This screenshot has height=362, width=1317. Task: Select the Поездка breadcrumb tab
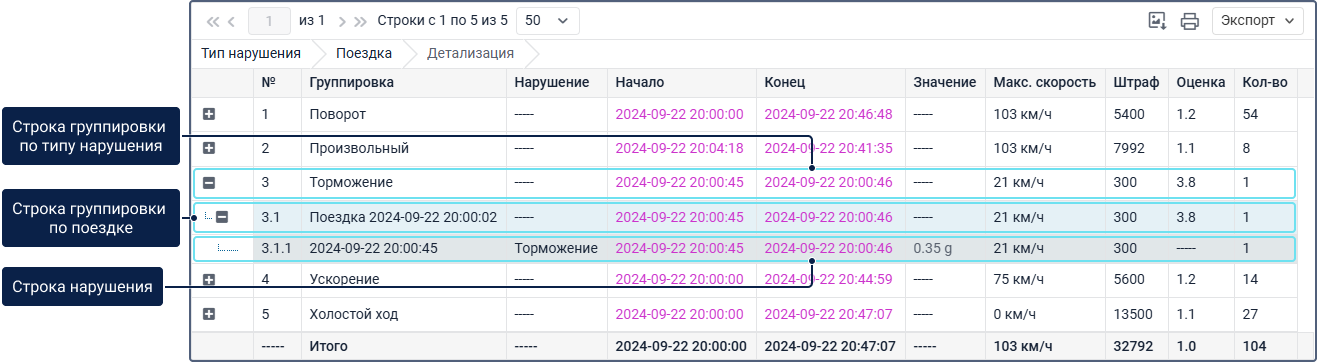pyautogui.click(x=364, y=53)
